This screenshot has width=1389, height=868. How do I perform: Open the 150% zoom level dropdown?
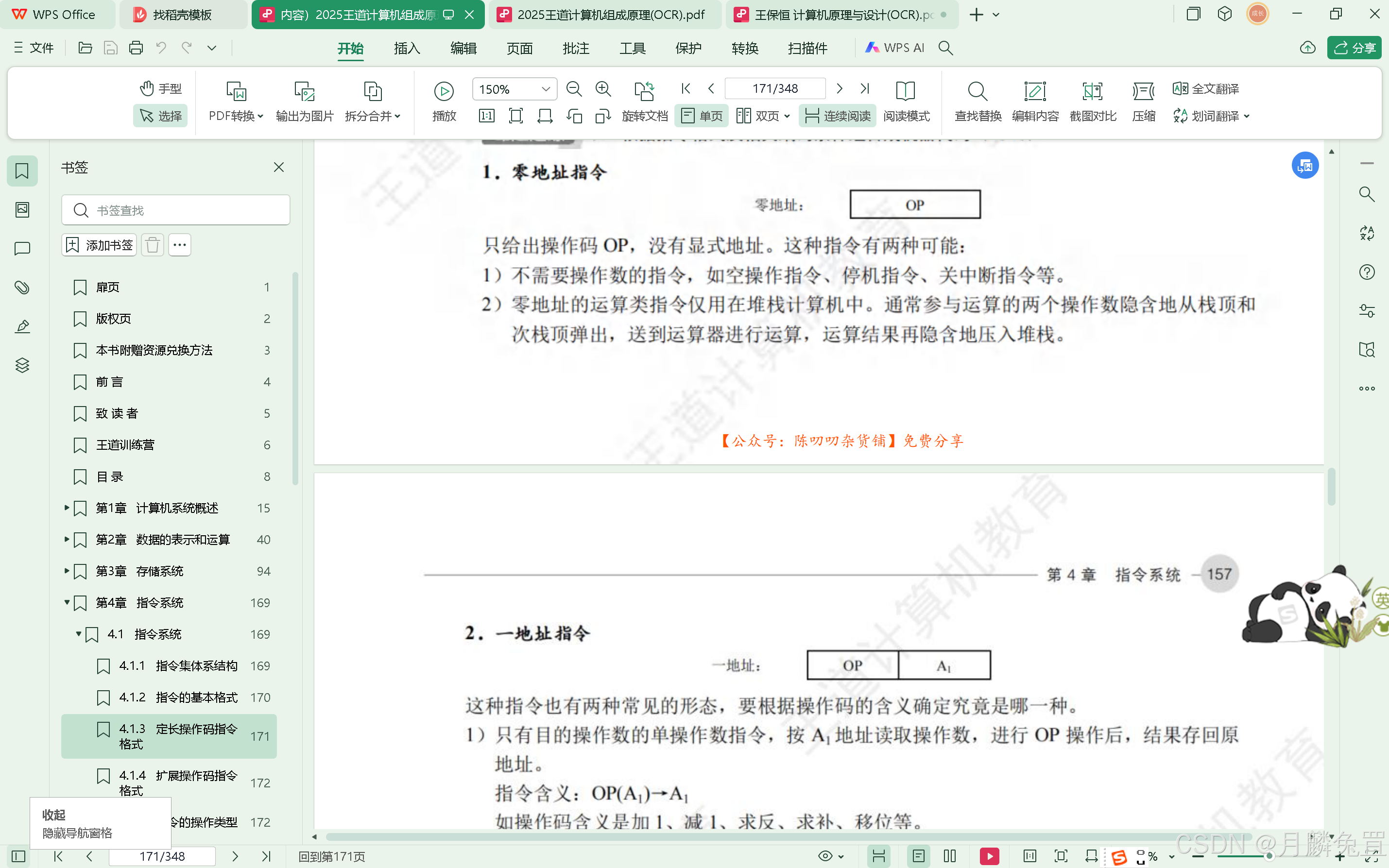pyautogui.click(x=546, y=89)
